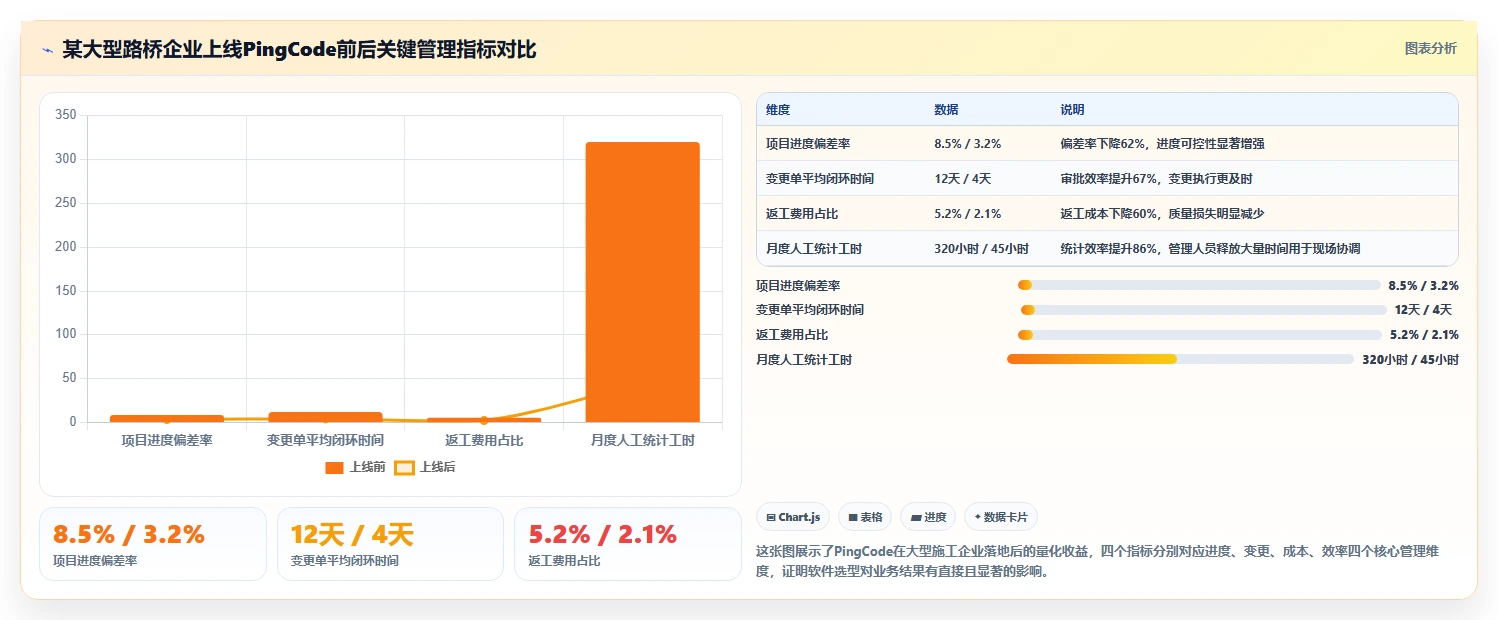
Task: Click the 变更单平均闭环时间 progress bar
Action: coord(1203,310)
